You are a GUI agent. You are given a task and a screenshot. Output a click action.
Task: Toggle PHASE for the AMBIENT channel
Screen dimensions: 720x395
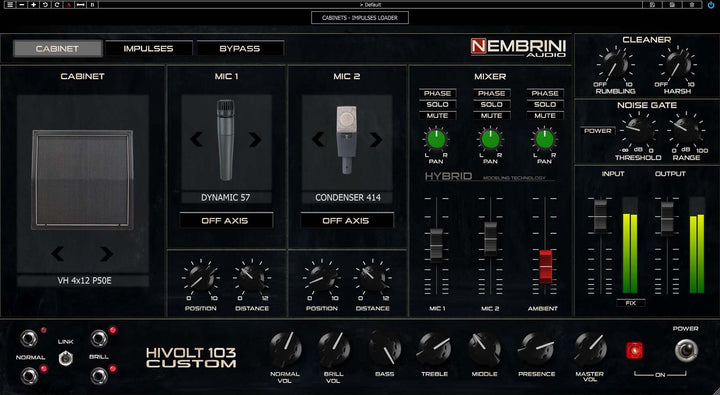pyautogui.click(x=545, y=93)
